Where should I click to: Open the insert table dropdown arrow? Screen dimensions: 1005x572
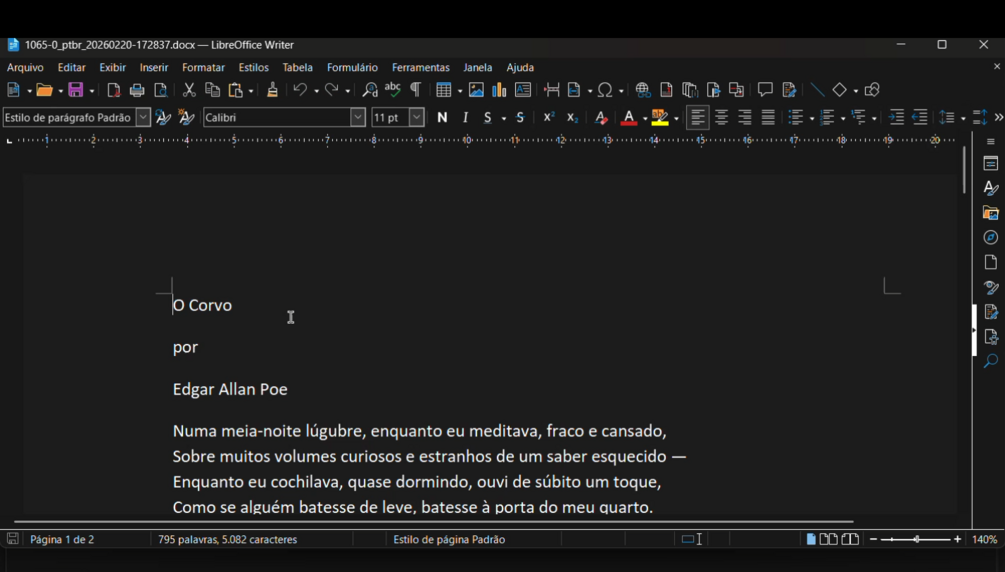click(460, 91)
